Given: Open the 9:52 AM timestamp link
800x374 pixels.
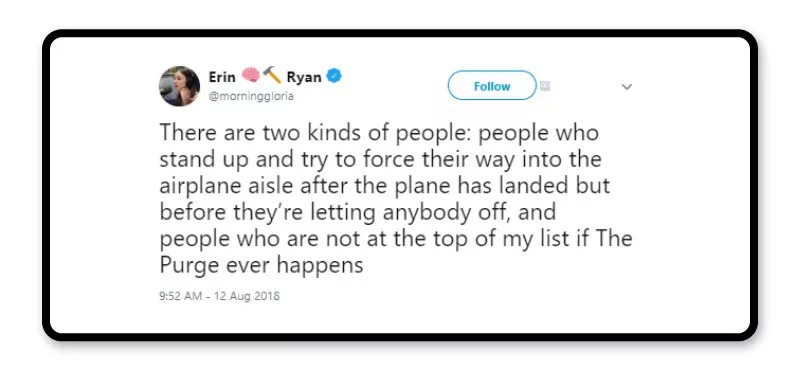Looking at the screenshot, I should pyautogui.click(x=181, y=296).
